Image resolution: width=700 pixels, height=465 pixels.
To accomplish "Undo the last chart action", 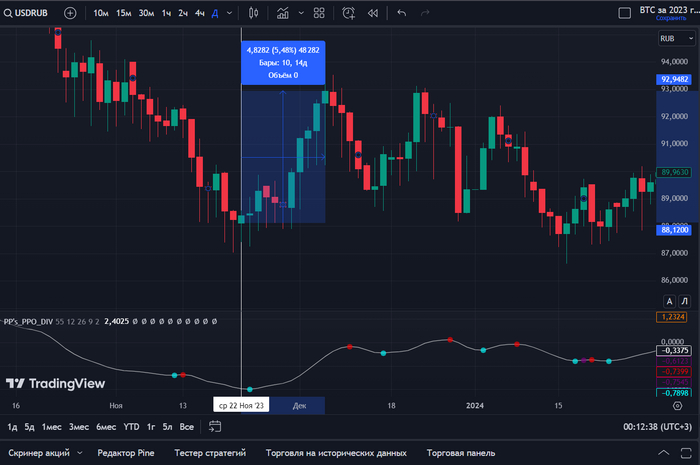I will [402, 13].
